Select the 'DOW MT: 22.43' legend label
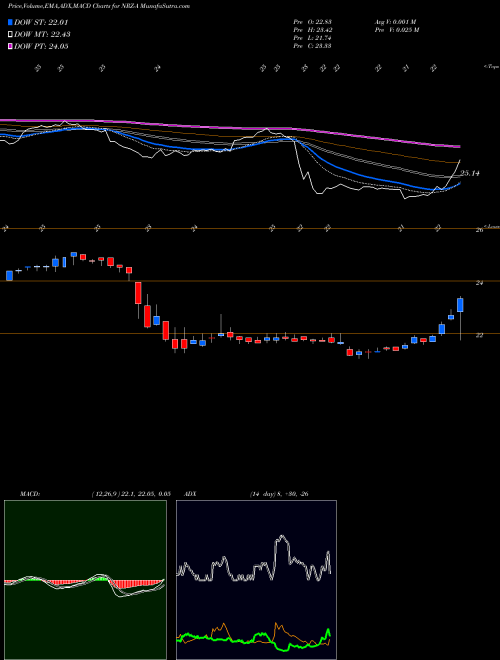Screen dimensions: 500x660 click(x=42, y=35)
